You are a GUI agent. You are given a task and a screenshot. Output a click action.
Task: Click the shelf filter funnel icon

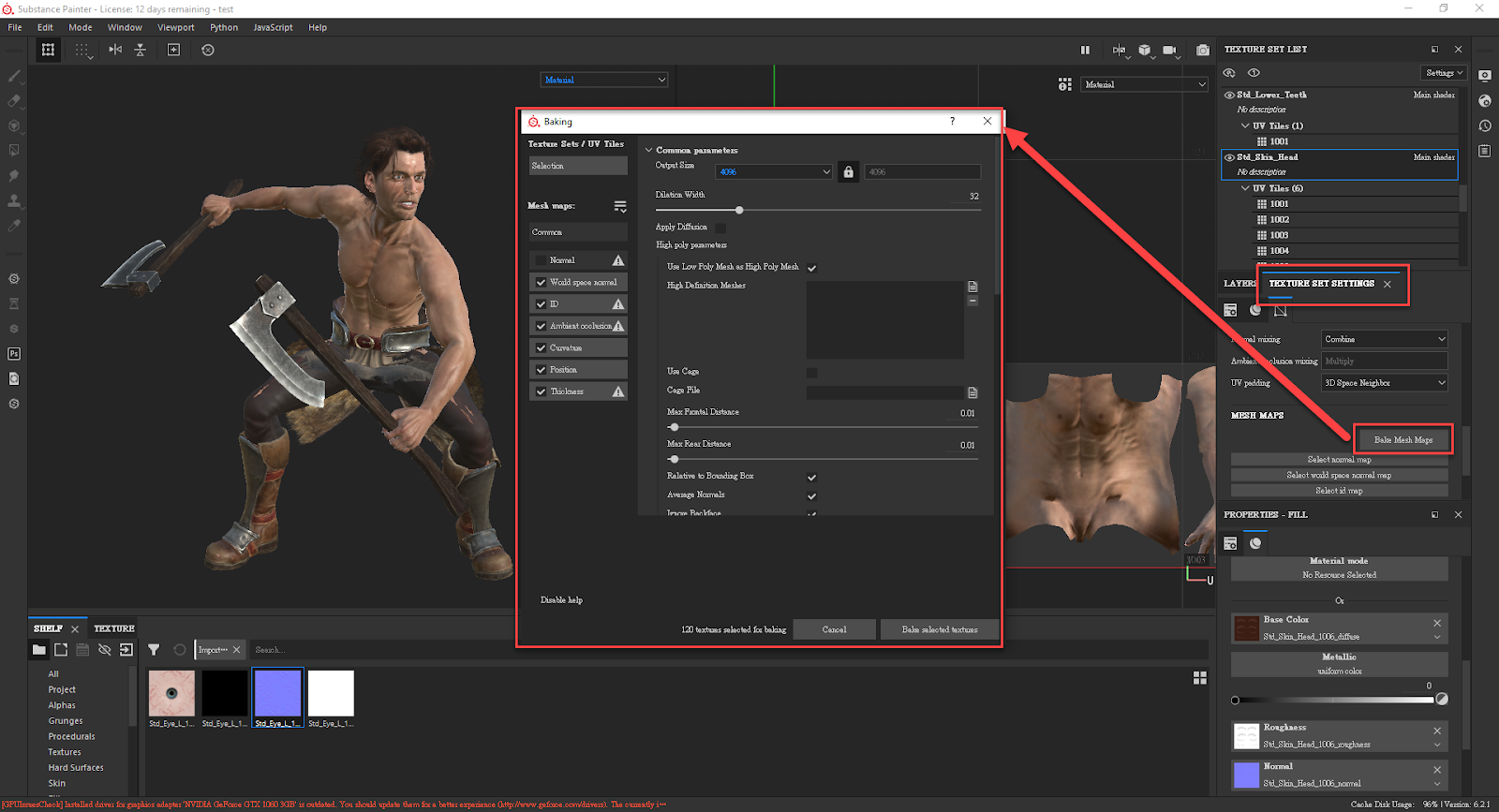click(x=154, y=649)
